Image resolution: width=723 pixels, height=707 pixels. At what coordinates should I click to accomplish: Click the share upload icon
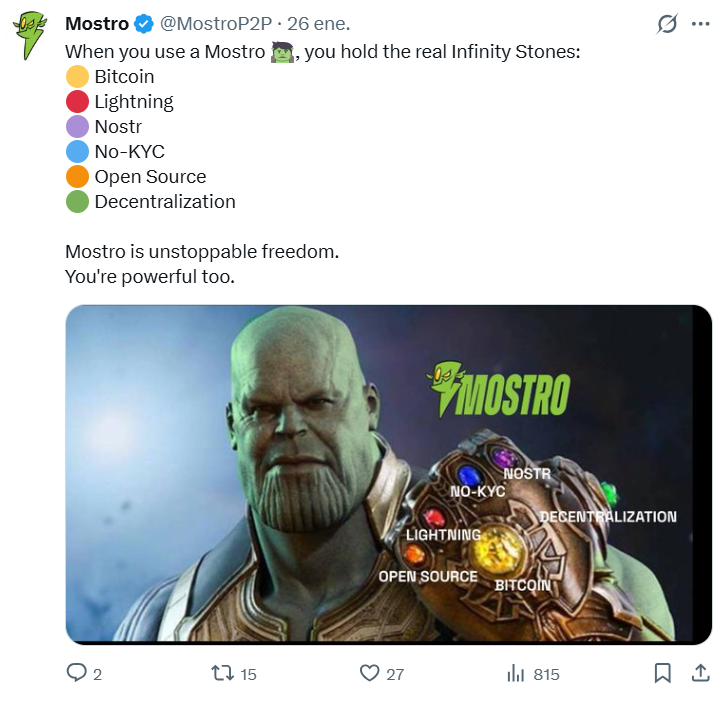point(700,673)
